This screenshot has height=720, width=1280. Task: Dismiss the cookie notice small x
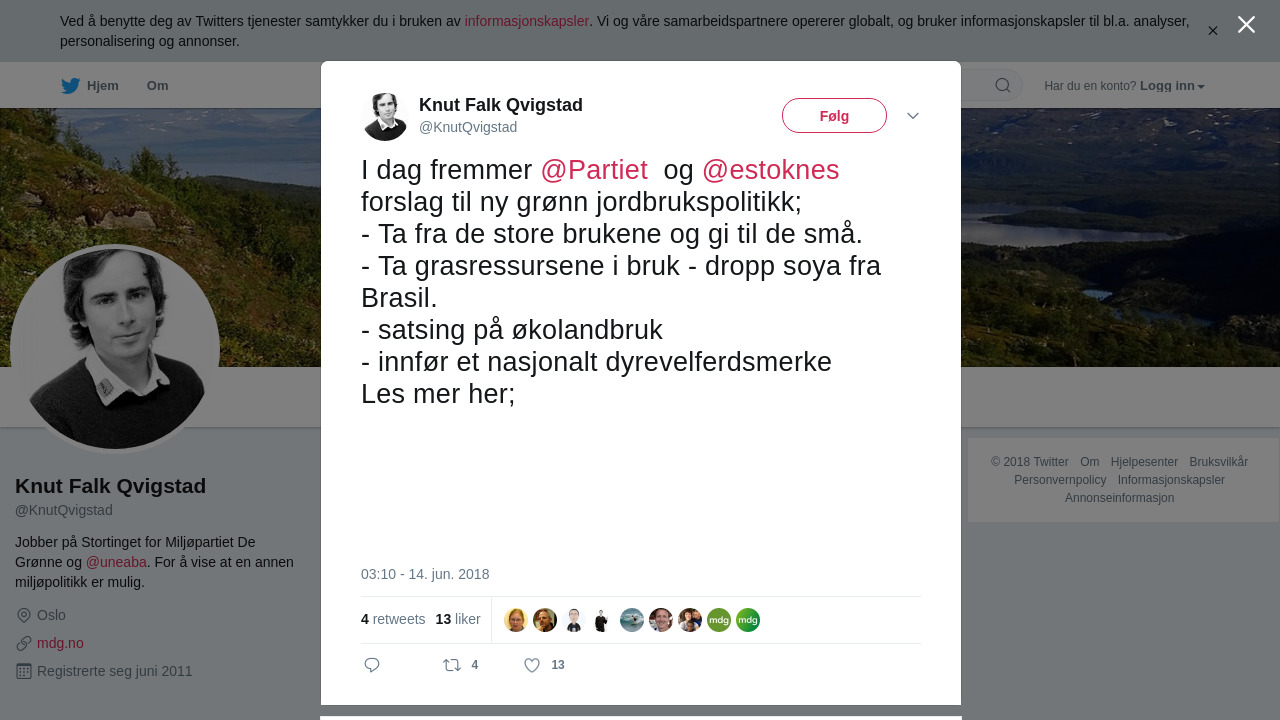tap(1213, 31)
